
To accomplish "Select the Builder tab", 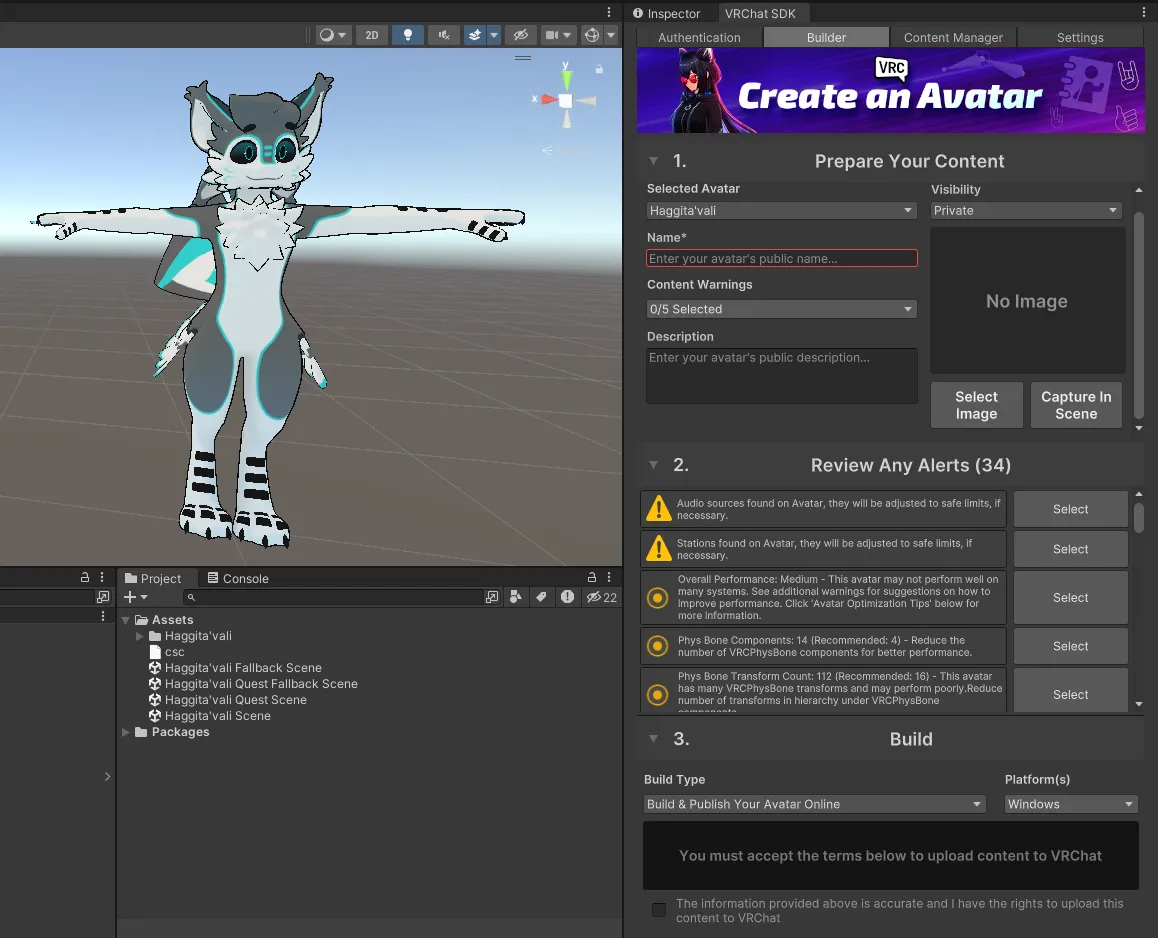I will [826, 37].
